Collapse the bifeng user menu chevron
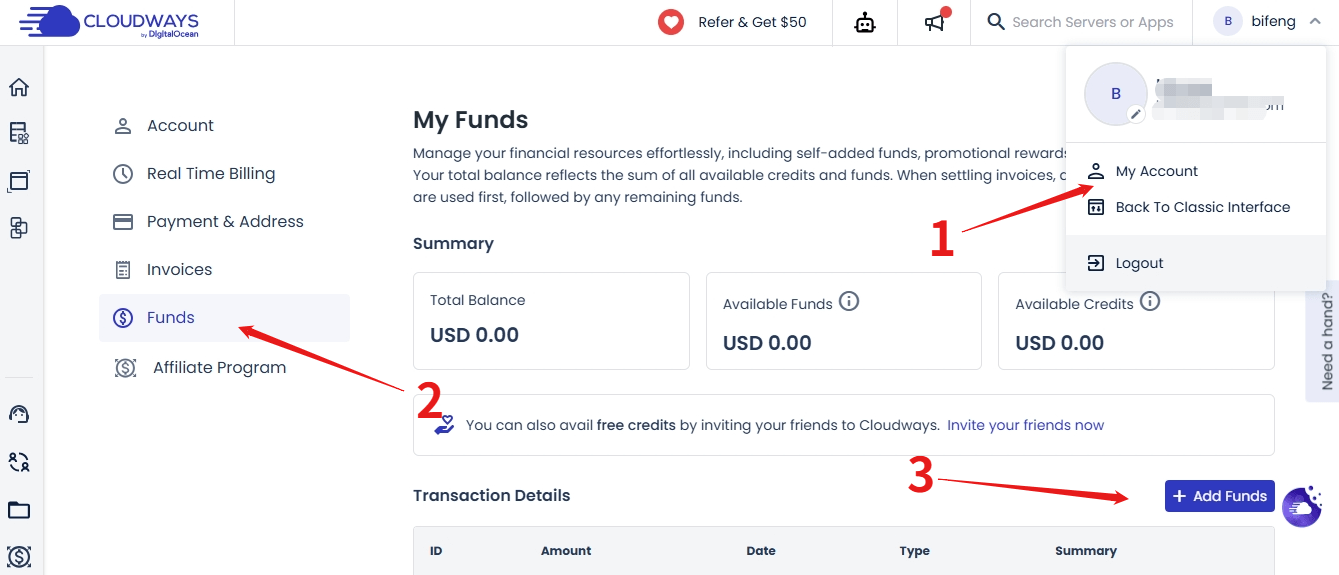This screenshot has width=1339, height=575. coord(1315,21)
